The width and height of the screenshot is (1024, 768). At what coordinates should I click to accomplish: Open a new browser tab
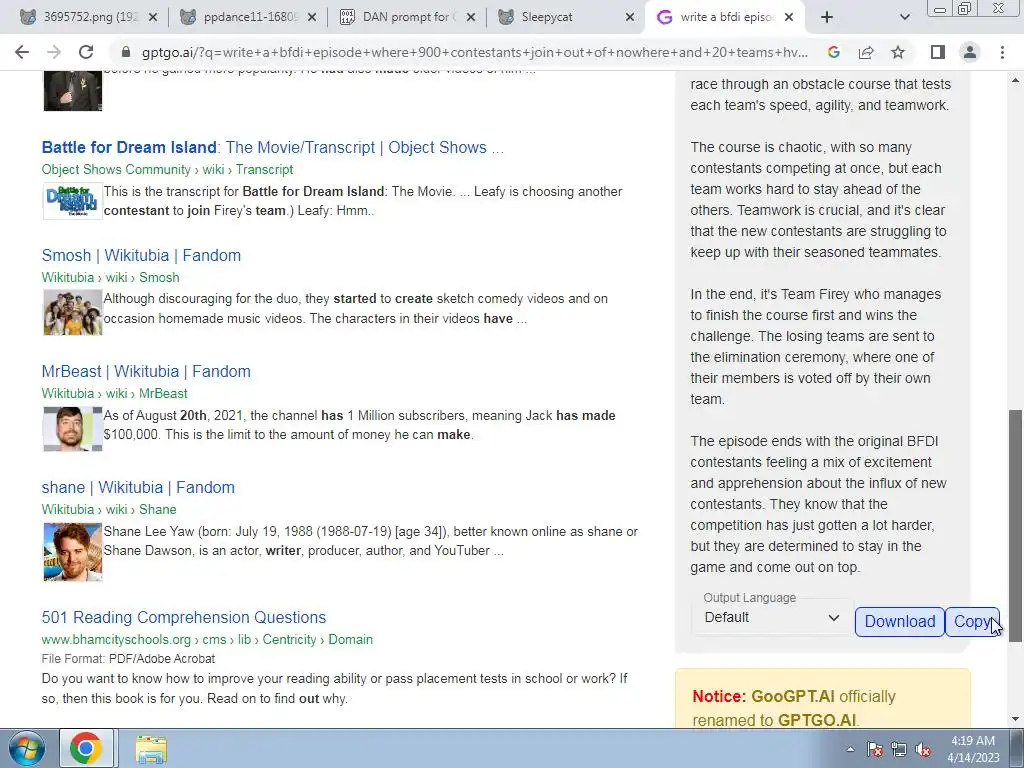827,18
